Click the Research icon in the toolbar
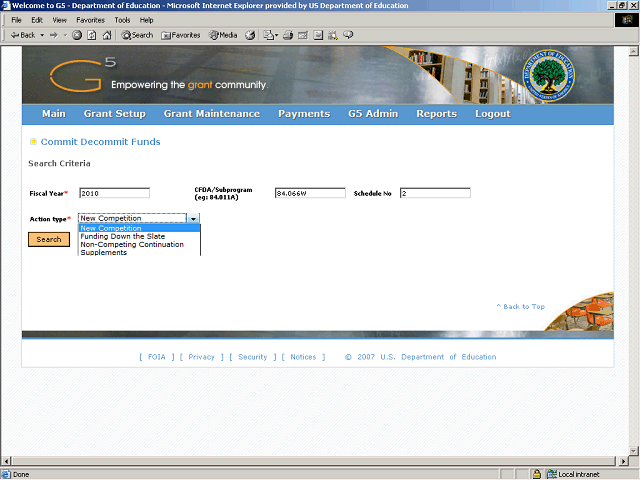640x480 pixels. (333, 36)
